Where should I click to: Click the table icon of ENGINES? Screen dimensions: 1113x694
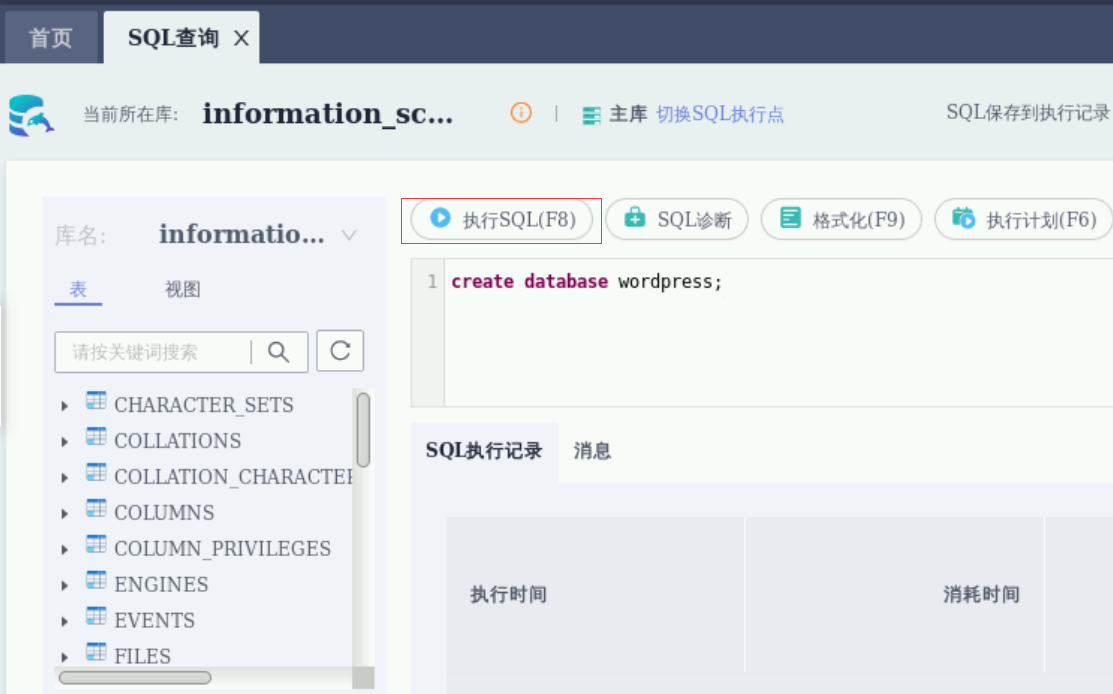pos(96,580)
